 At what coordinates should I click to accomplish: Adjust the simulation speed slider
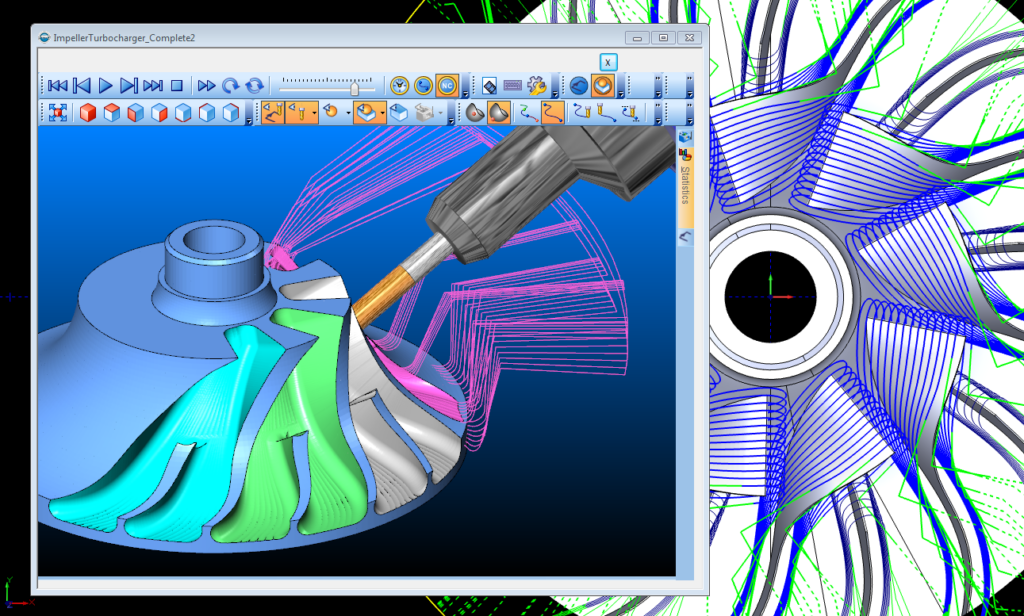353,87
